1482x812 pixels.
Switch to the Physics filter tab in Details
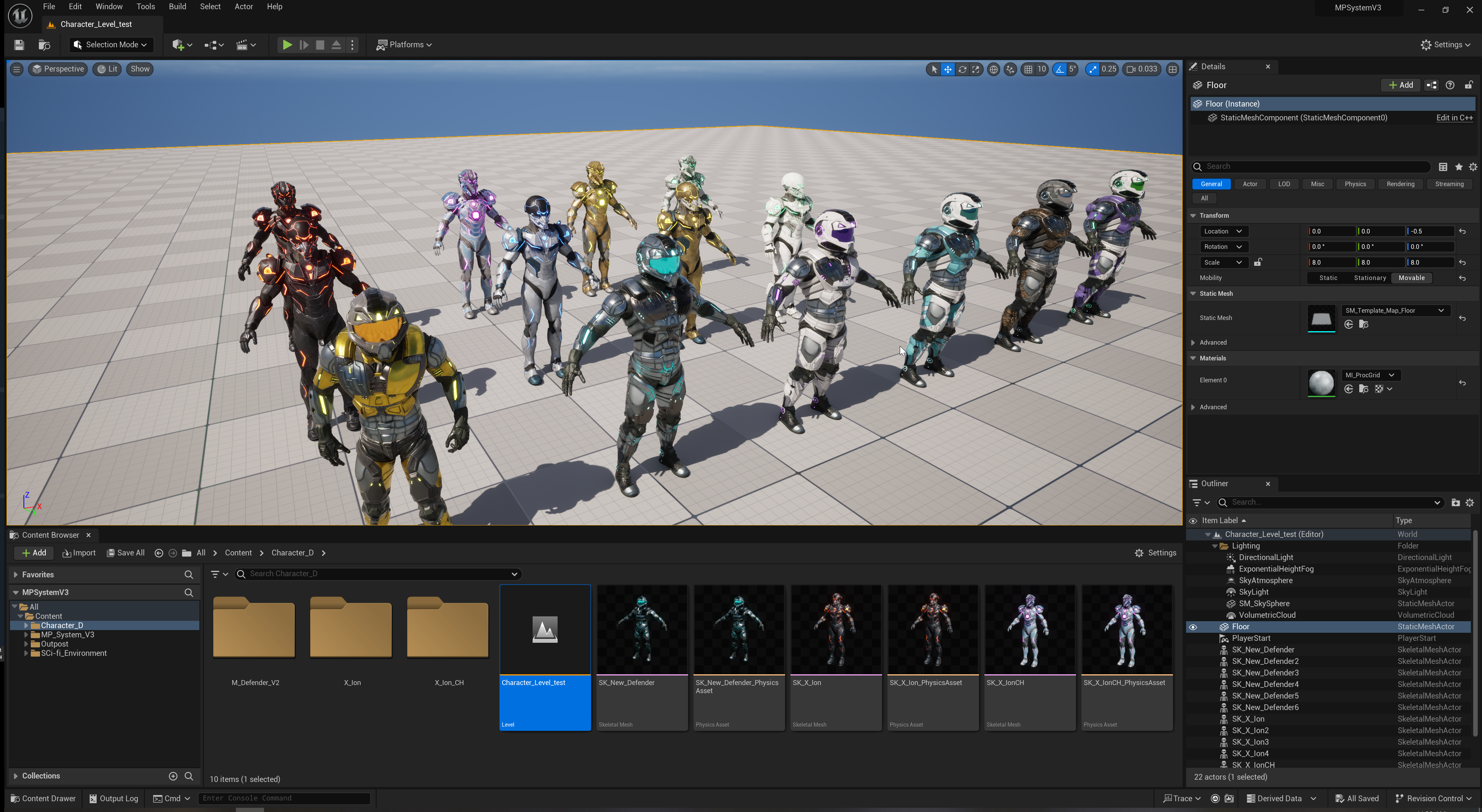(x=1355, y=184)
